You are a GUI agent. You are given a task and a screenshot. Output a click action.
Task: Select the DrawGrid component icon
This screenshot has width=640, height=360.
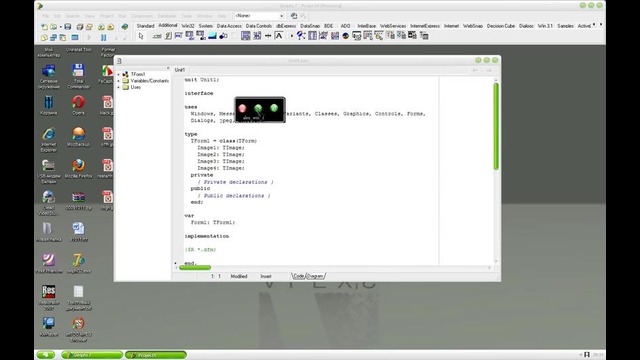201,36
